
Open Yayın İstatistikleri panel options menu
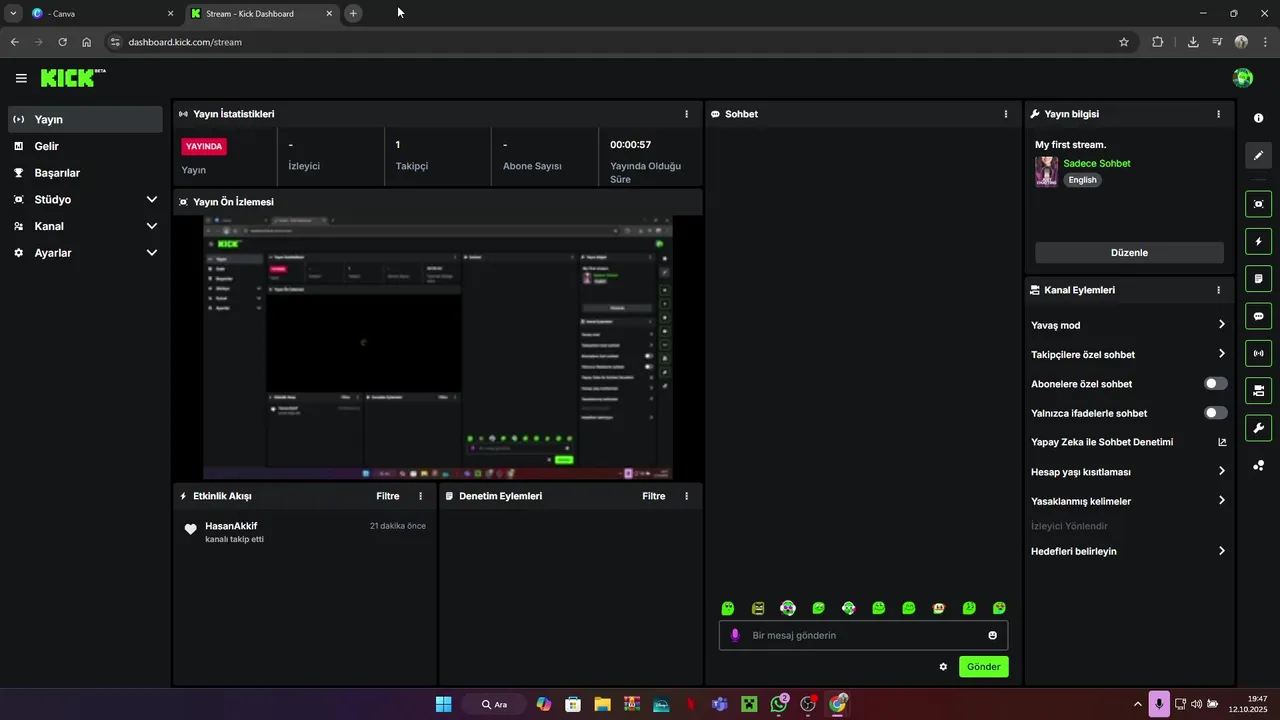pos(686,114)
